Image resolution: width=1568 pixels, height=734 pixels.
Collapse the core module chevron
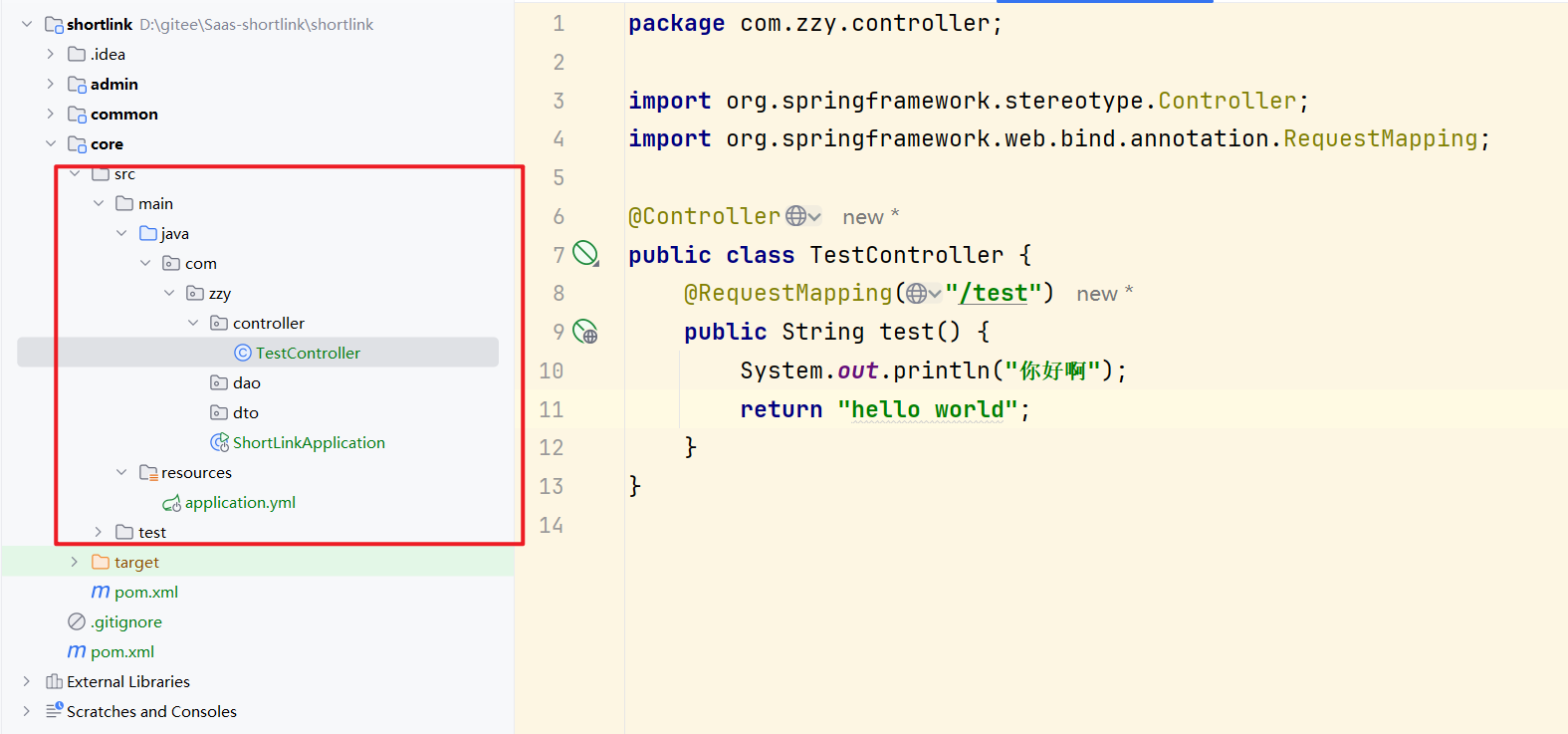tap(51, 143)
